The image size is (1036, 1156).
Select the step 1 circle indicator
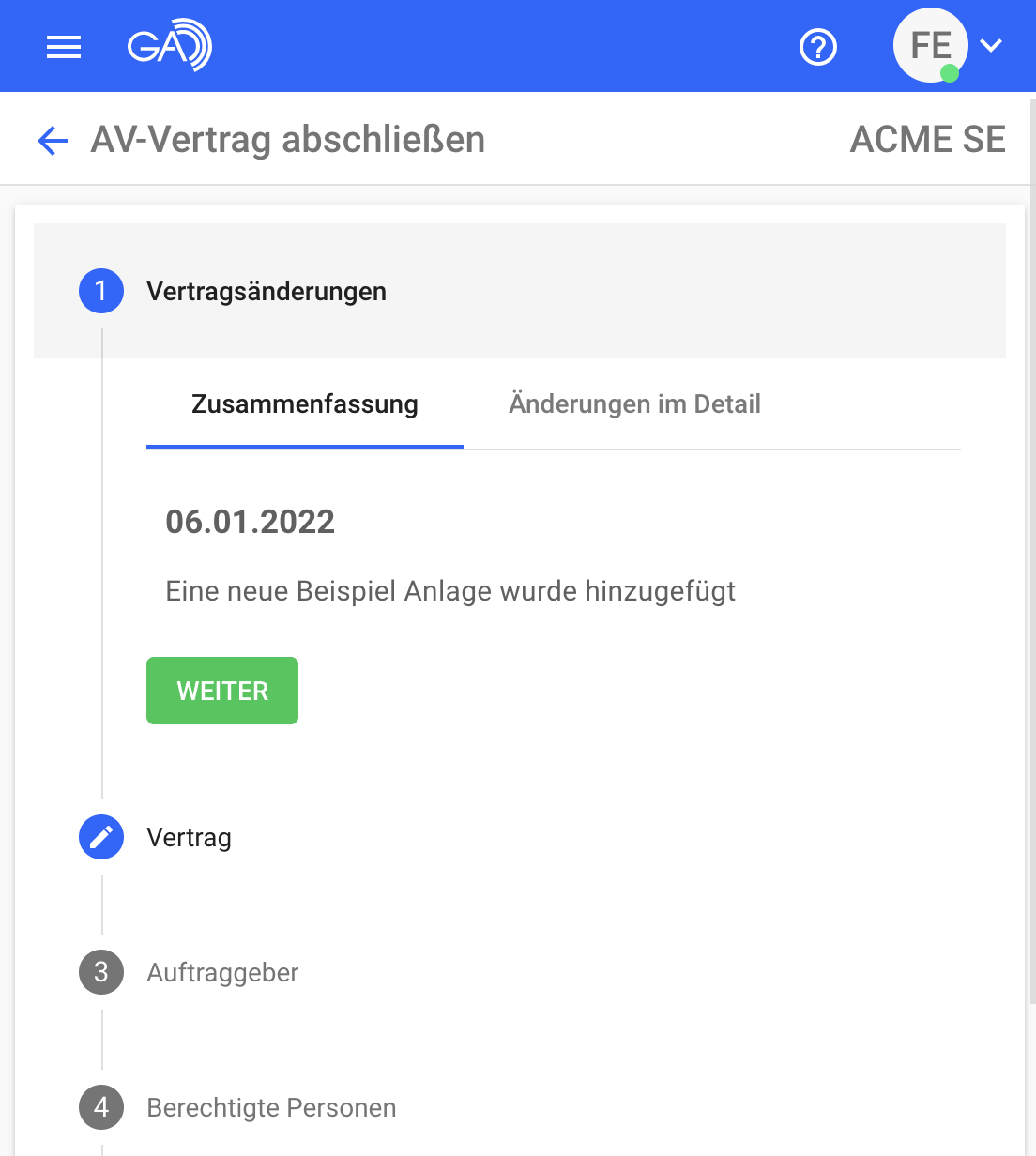point(101,291)
